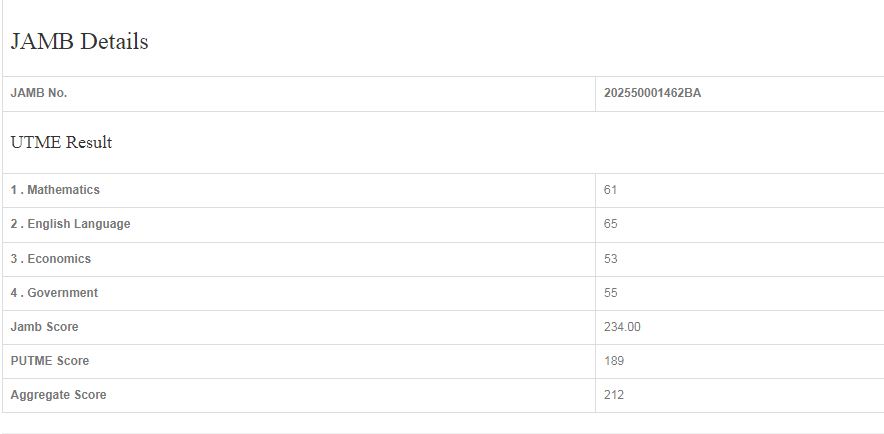Select the Government score 55
Image resolution: width=884 pixels, height=434 pixels.
[610, 293]
